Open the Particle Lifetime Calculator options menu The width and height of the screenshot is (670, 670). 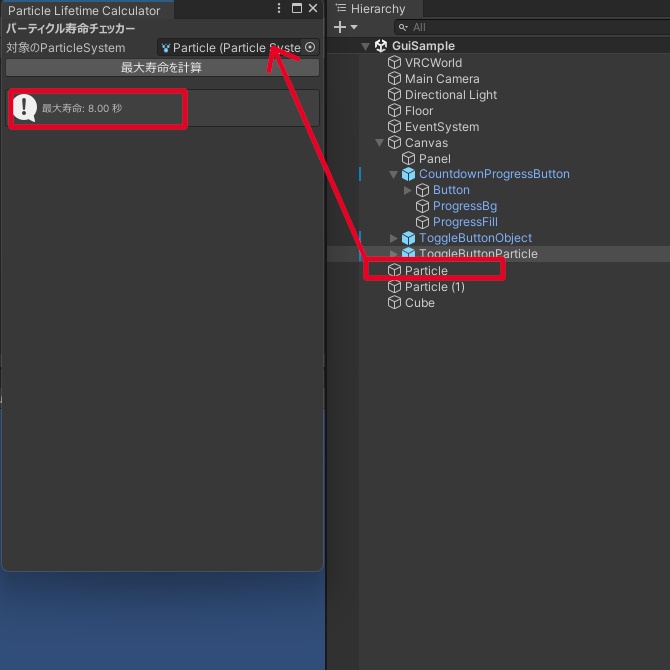pos(279,8)
